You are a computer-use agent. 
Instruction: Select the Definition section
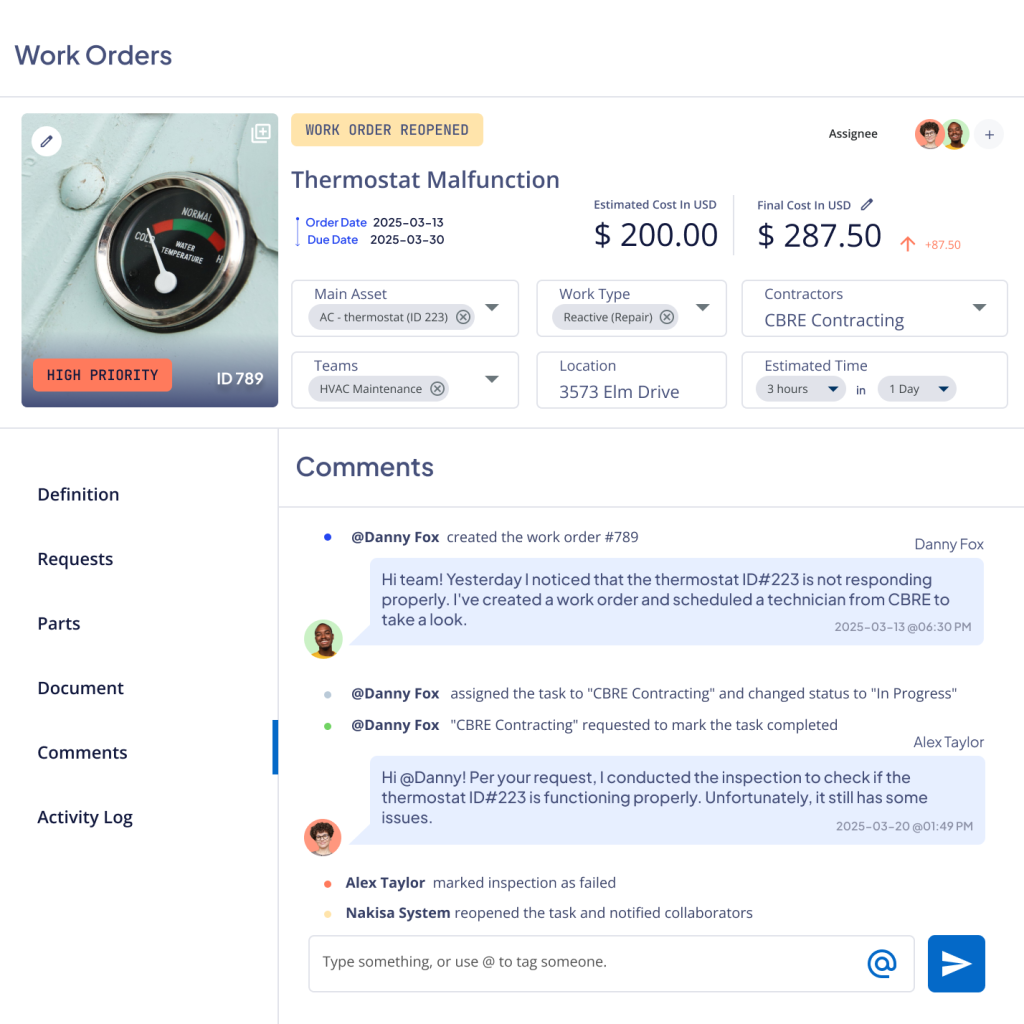78,494
